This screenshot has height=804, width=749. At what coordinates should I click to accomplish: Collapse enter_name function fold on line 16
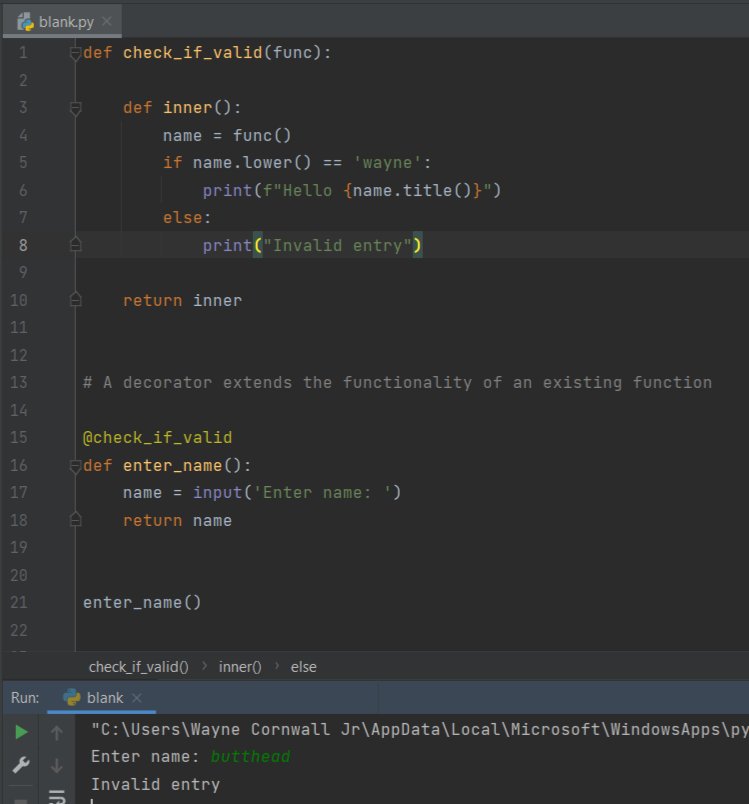[x=75, y=466]
